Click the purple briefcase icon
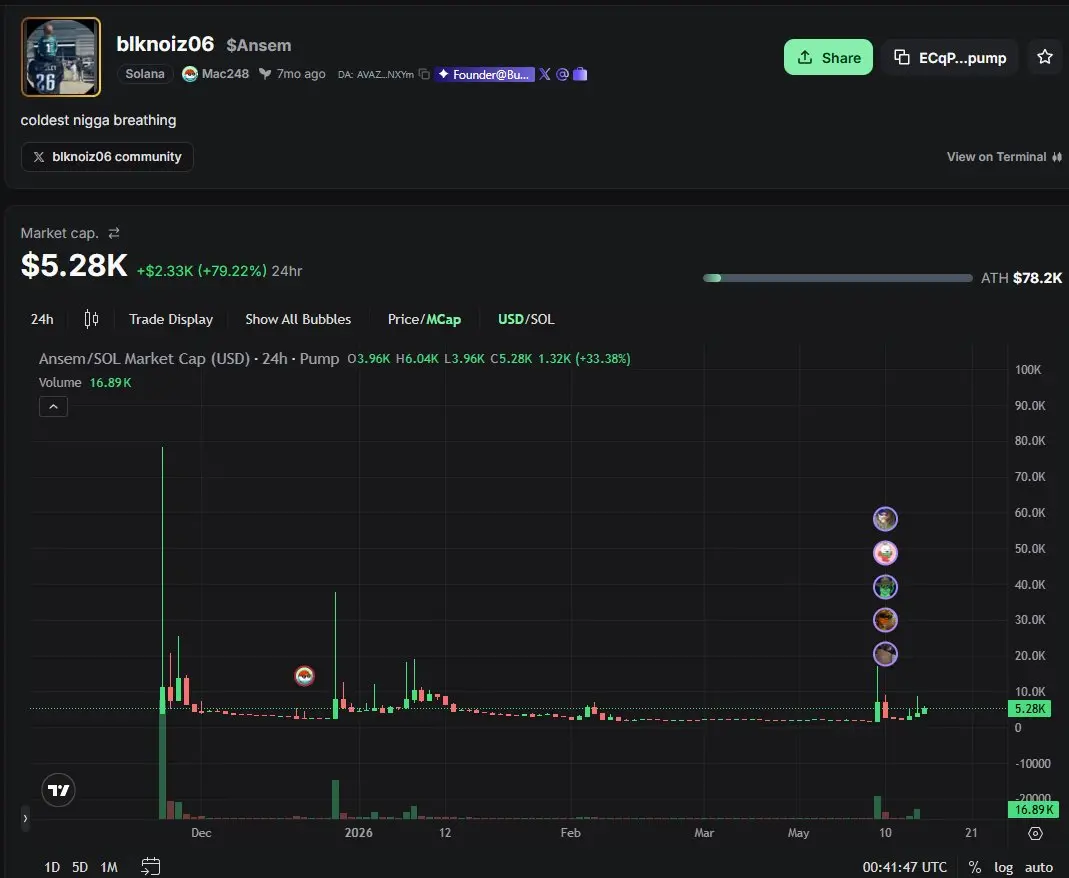 point(580,74)
